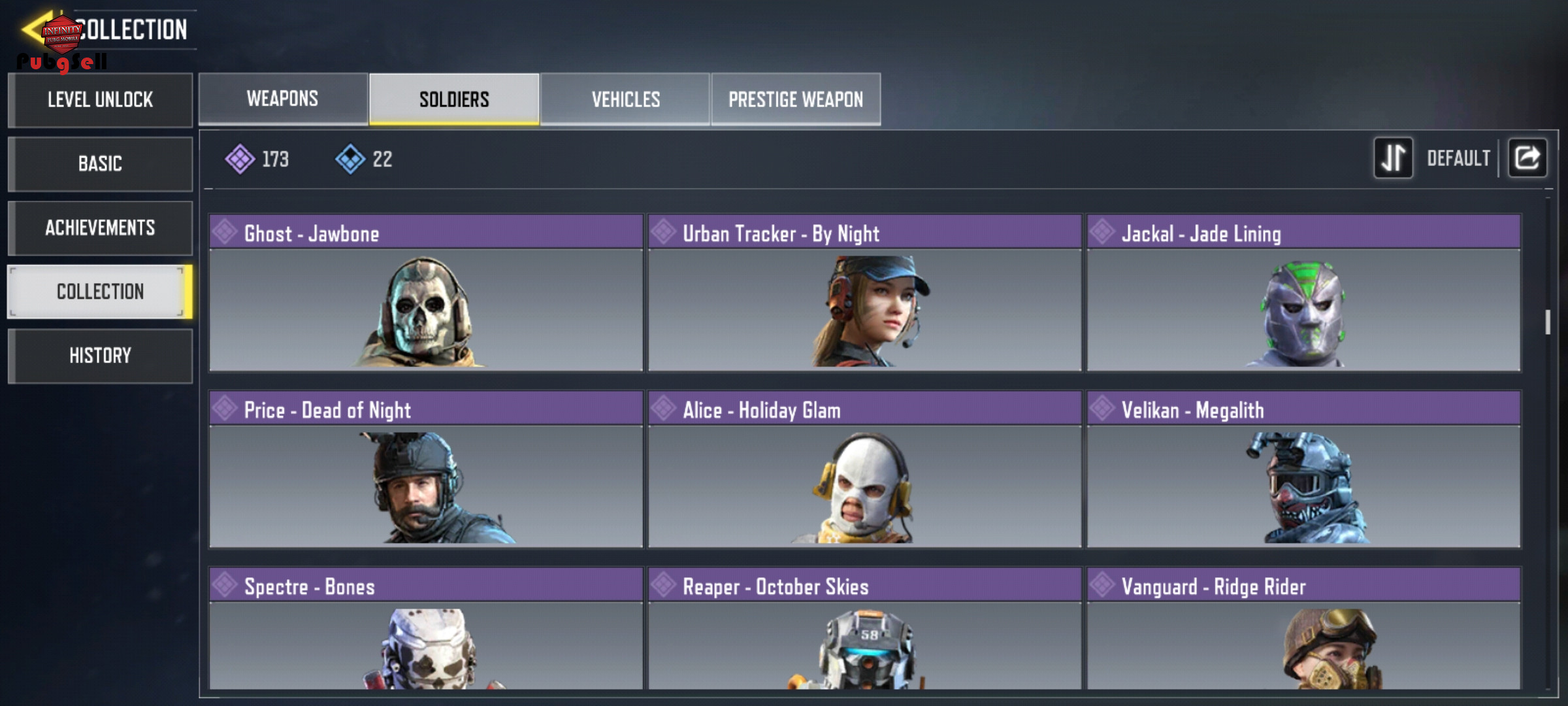Click the purple epic rarity diamond icon
Screen dimensions: 1568x706
(x=240, y=159)
